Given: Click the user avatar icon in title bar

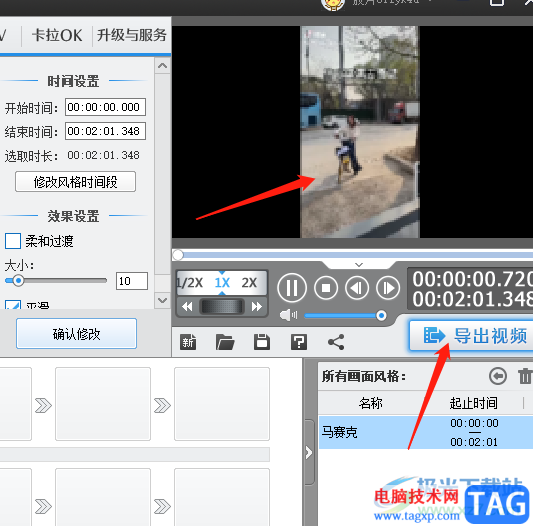Looking at the screenshot, I should tap(333, 5).
